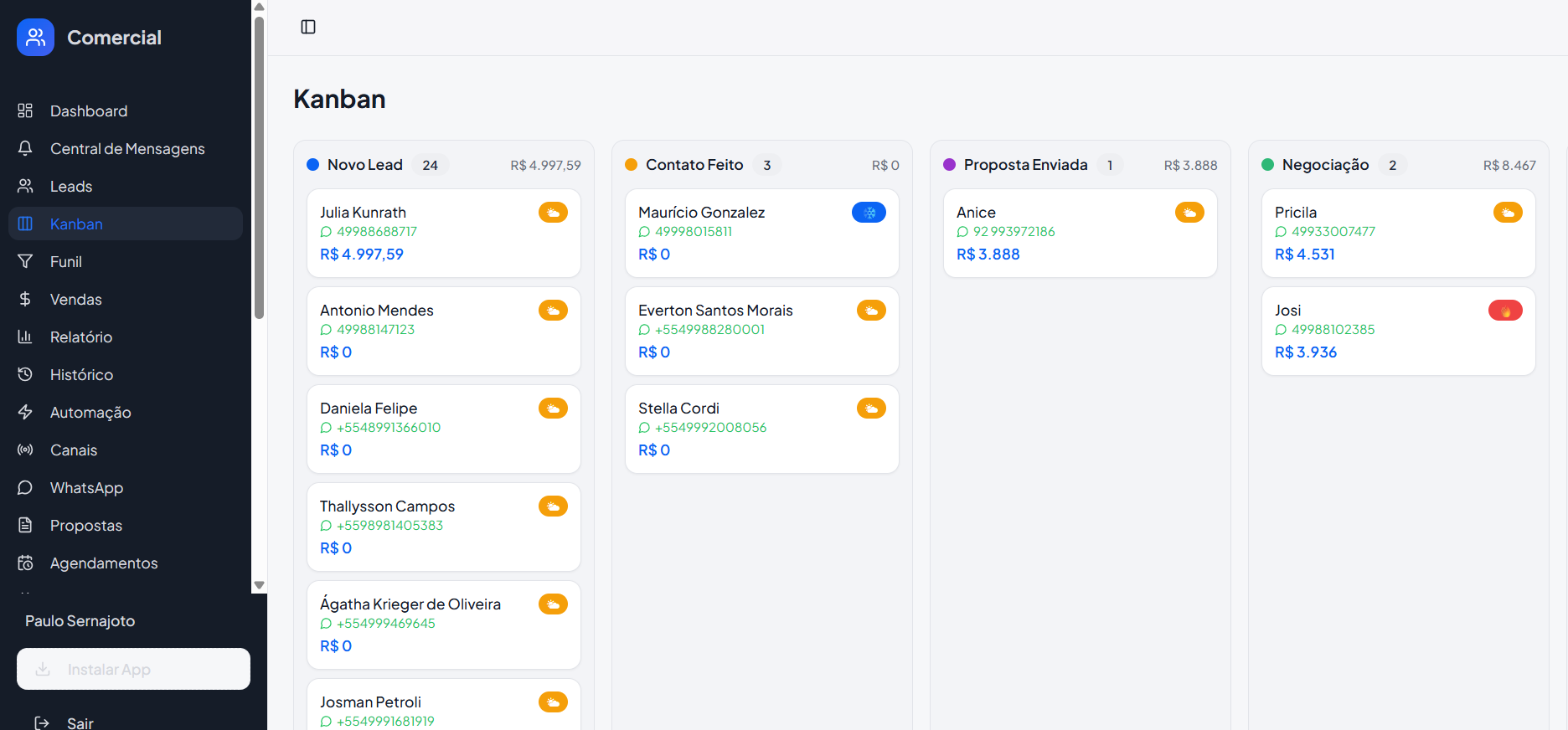1568x730 pixels.
Task: Click the Leads people icon
Action: (x=25, y=186)
